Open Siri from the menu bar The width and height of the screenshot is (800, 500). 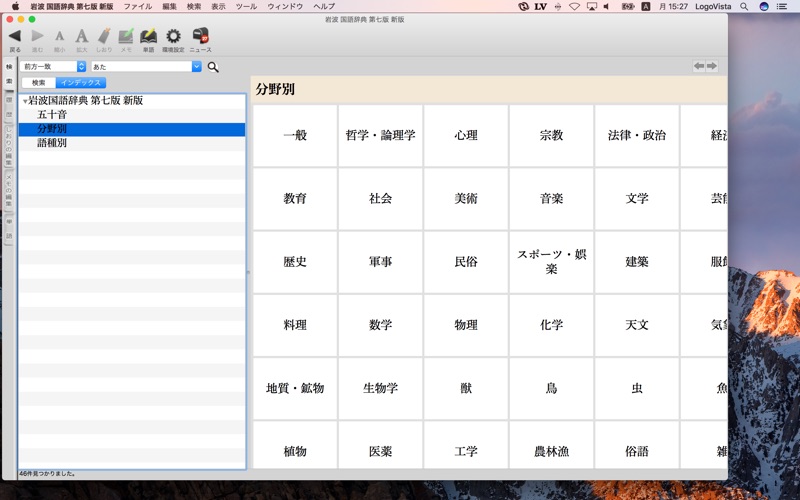point(764,7)
